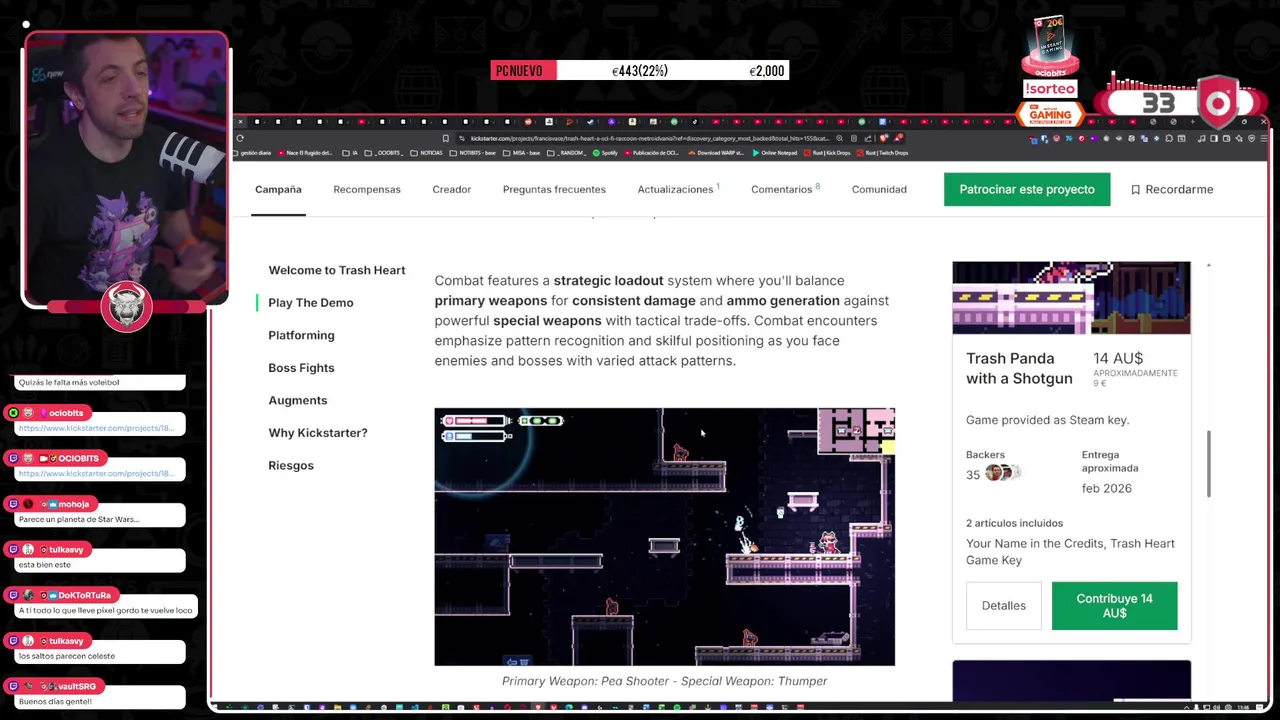1280x720 pixels.
Task: Switch to the TikTok browser tab
Action: click(695, 122)
